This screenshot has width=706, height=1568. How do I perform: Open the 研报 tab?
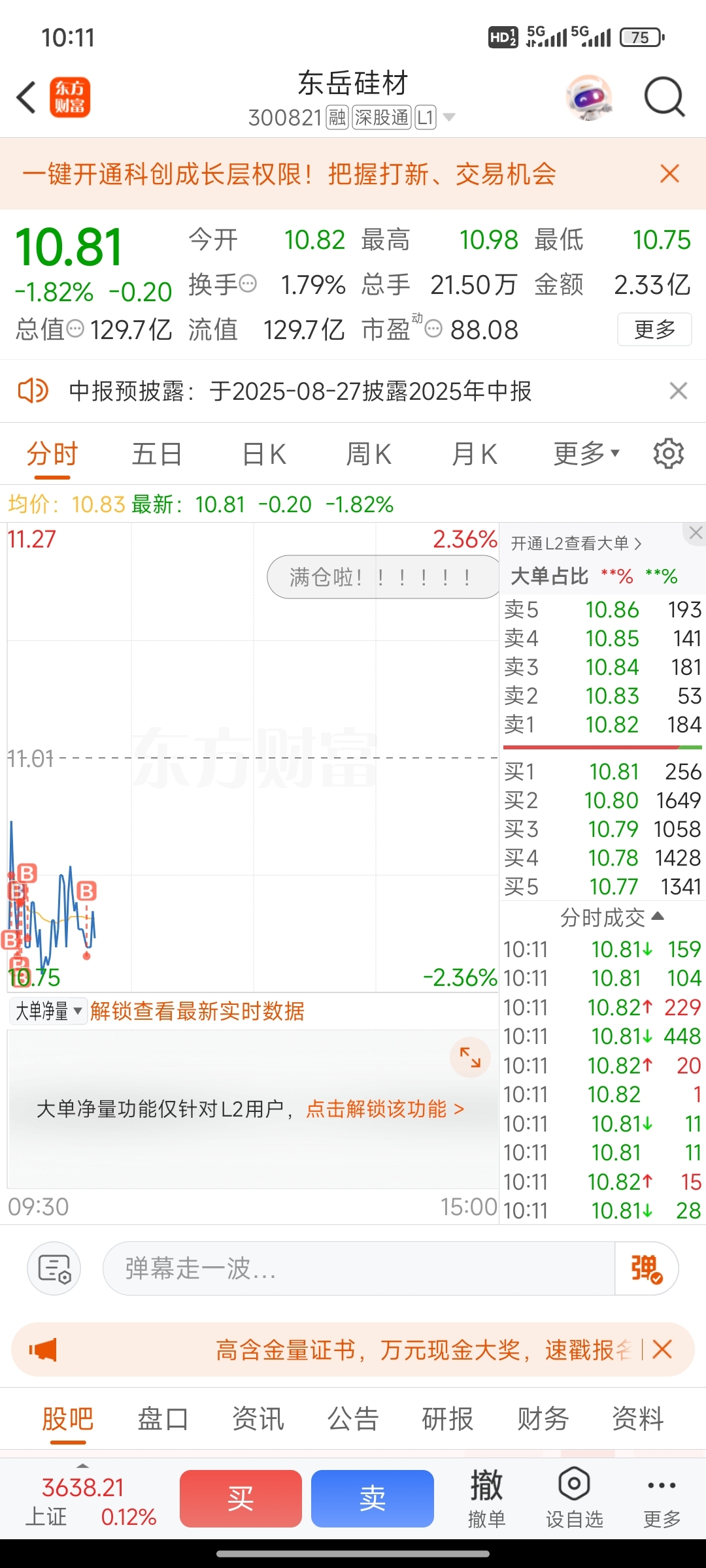point(448,1419)
